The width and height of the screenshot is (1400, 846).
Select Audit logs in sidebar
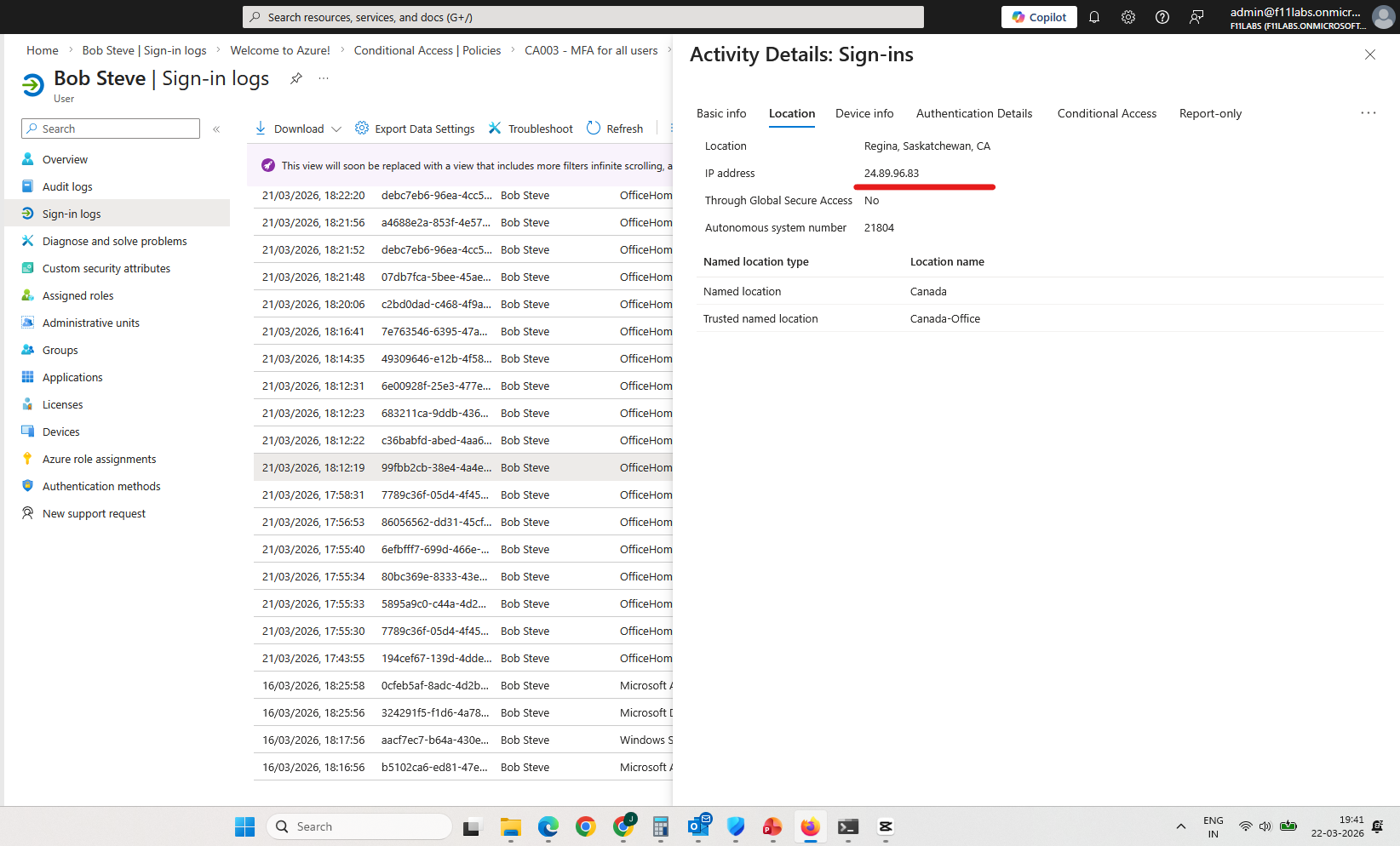67,186
